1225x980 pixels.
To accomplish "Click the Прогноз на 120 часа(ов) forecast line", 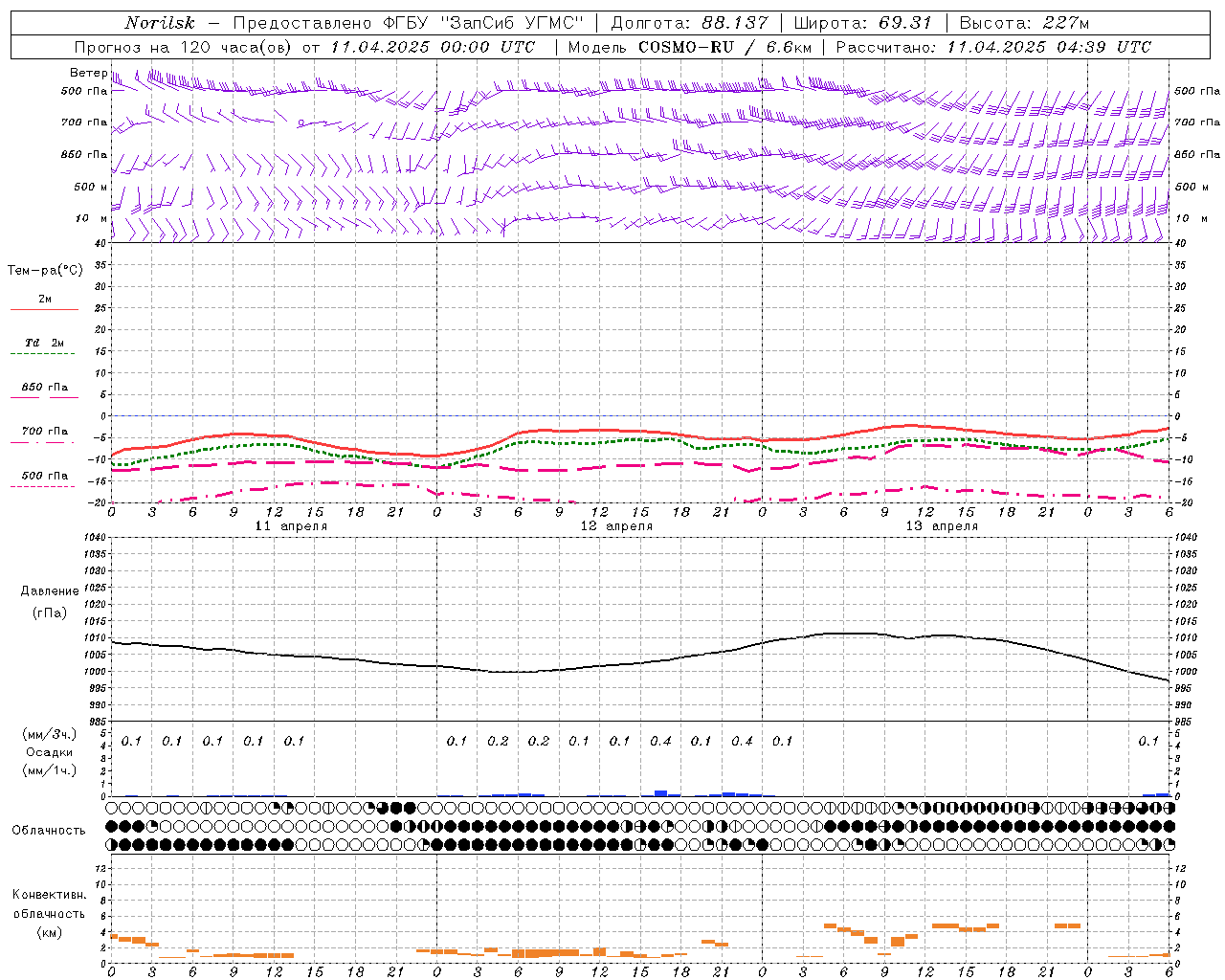I will pyautogui.click(x=304, y=47).
